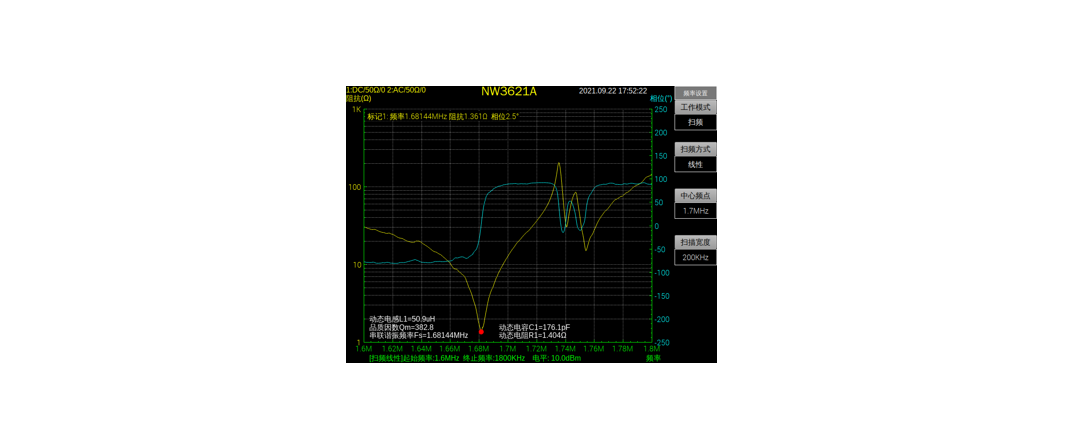The height and width of the screenshot is (430, 1089).
Task: Click the 1.74M frequency axis tick
Action: (565, 349)
